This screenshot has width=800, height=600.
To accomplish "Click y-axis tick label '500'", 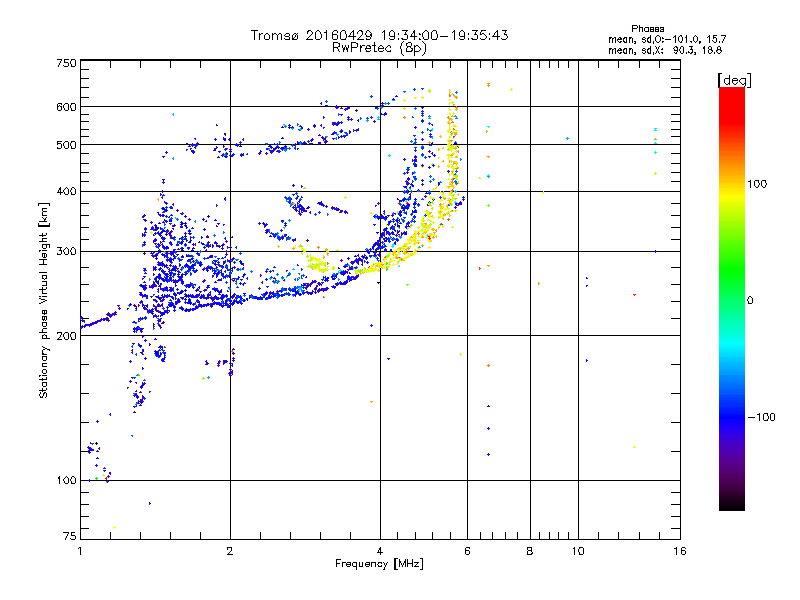I will pyautogui.click(x=67, y=145).
